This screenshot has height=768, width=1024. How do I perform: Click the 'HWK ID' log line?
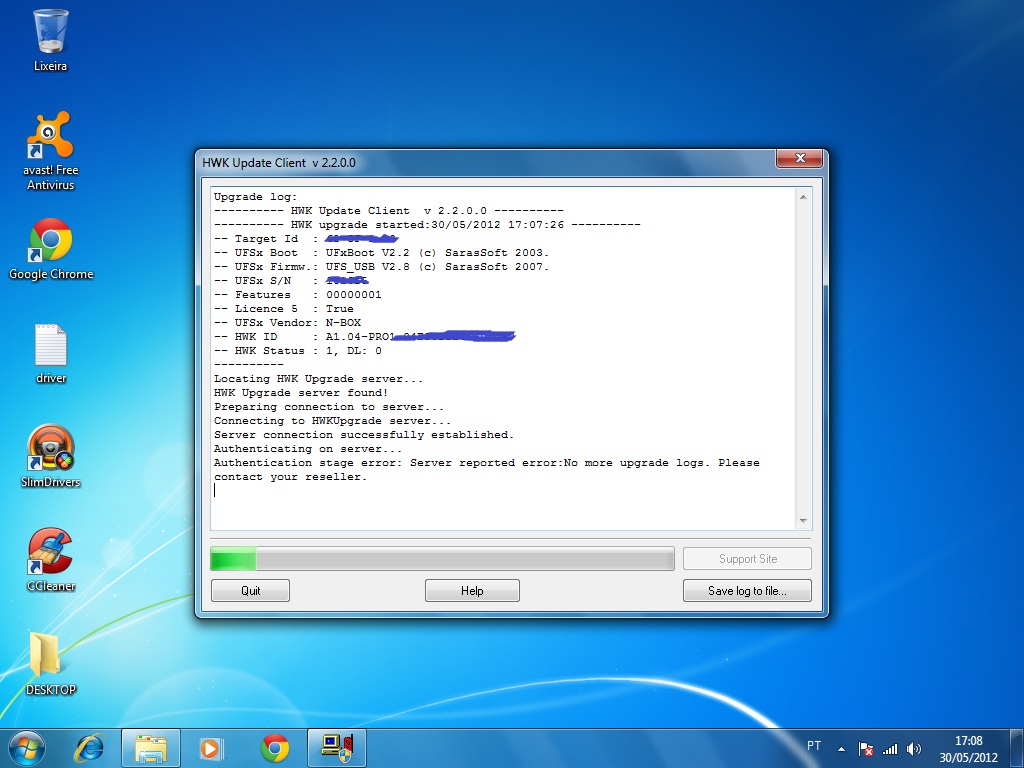[x=364, y=337]
